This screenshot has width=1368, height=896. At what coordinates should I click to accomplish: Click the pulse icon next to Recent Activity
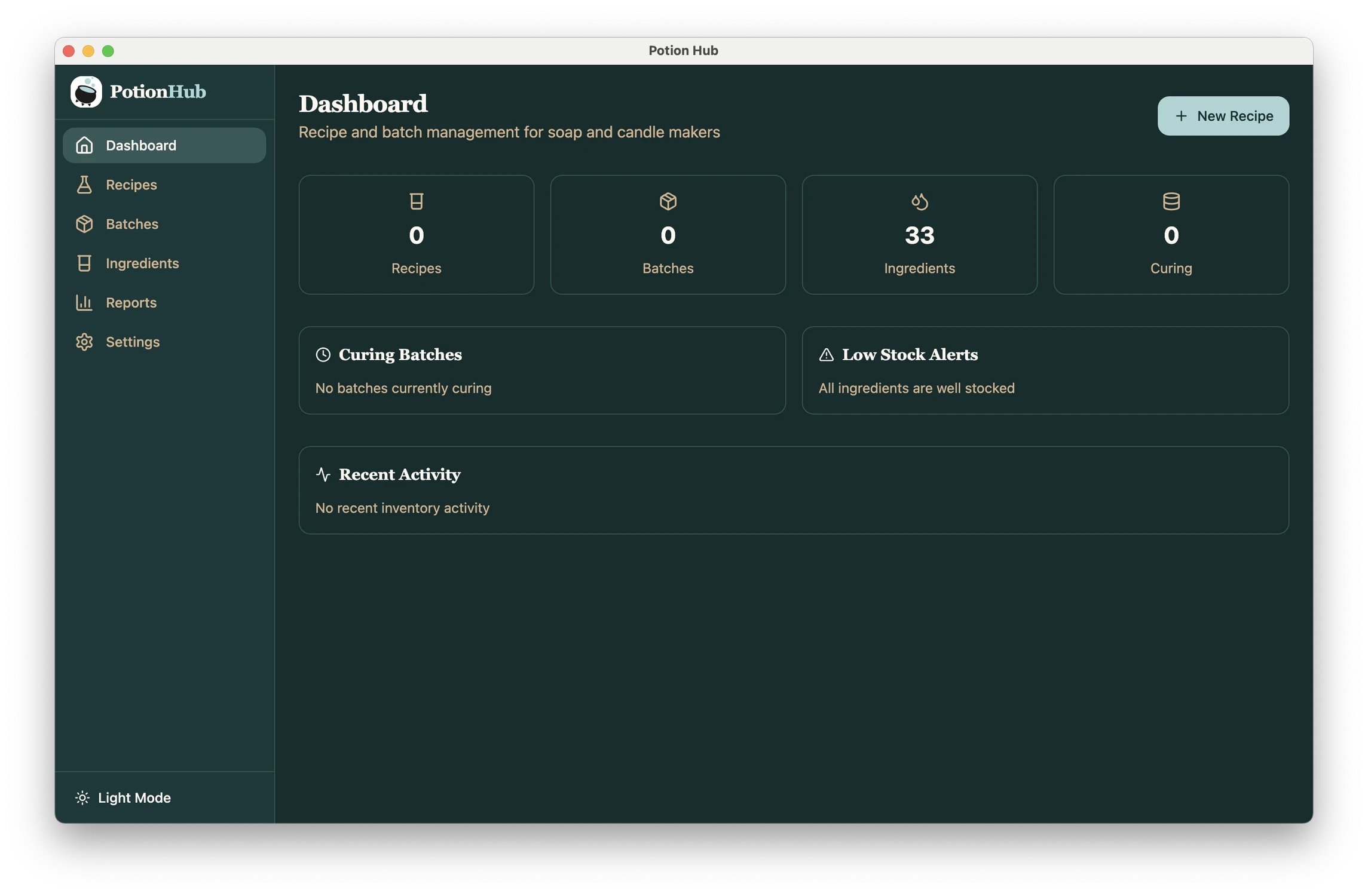tap(323, 474)
